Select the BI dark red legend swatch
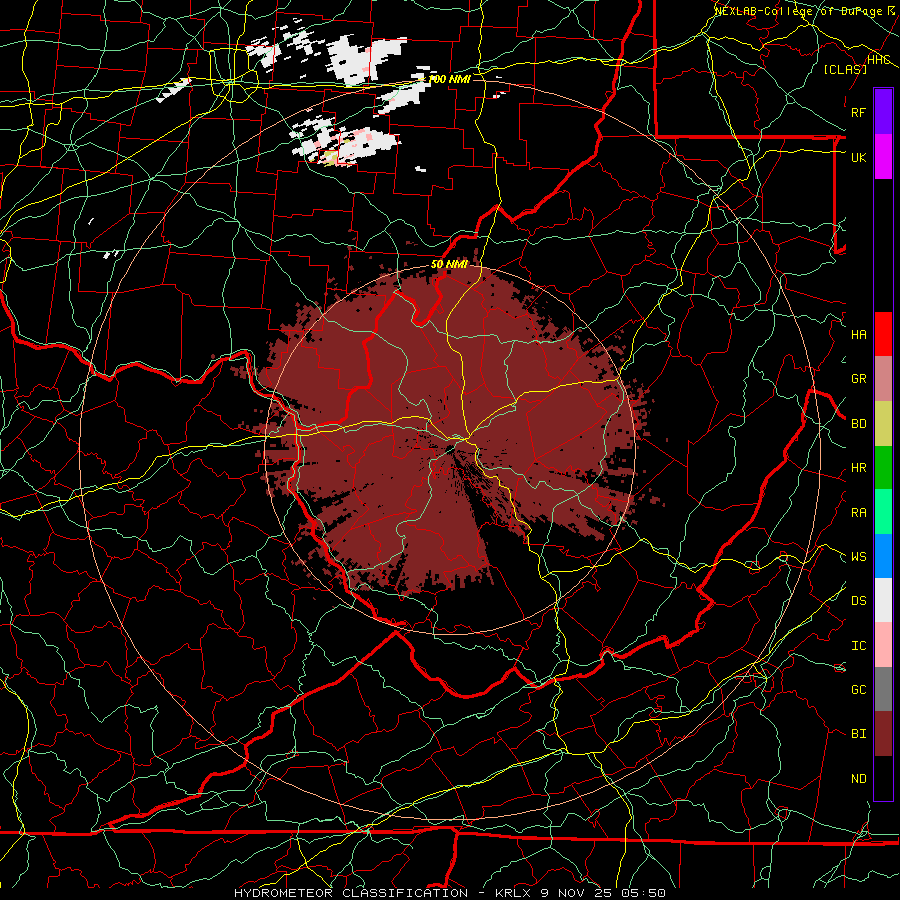This screenshot has height=900, width=900. pos(883,734)
